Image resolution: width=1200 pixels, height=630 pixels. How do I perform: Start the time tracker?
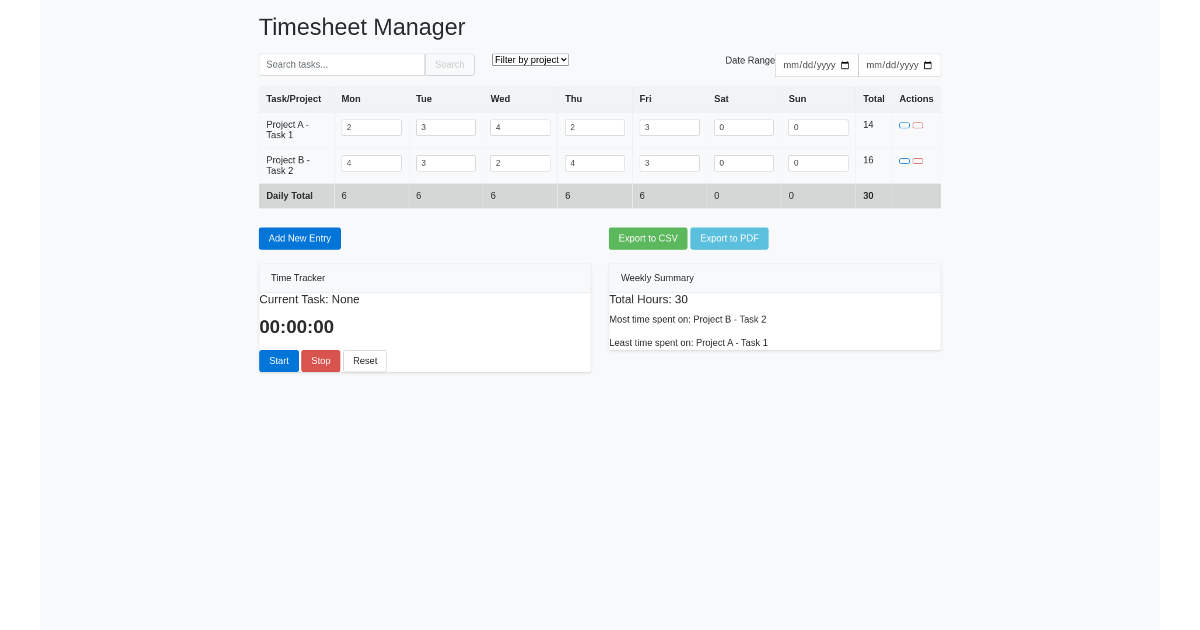(x=278, y=361)
